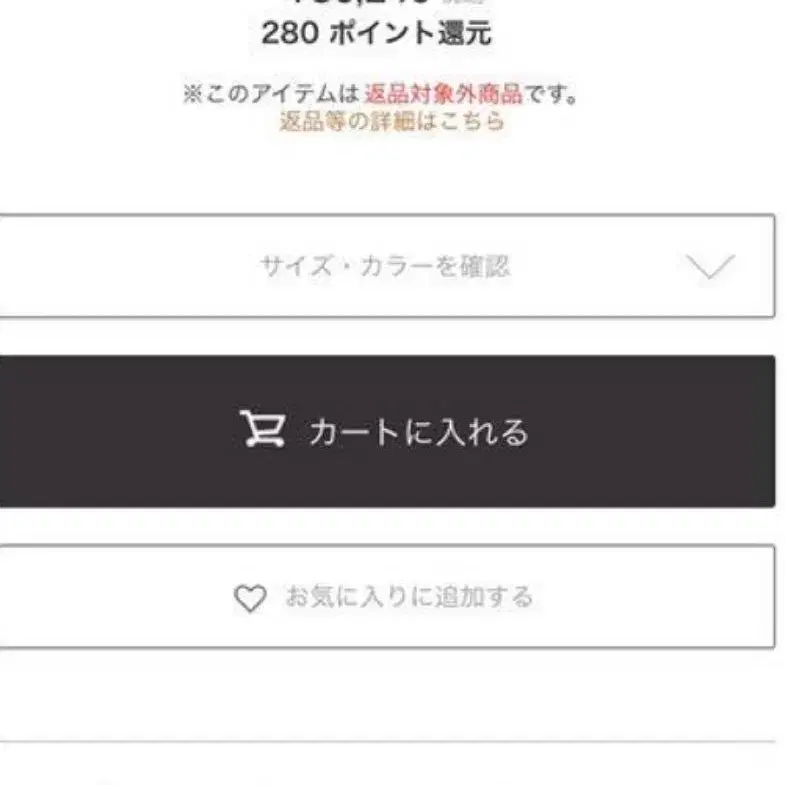Click the heart icon for favorites
The image size is (785, 785).
[250, 598]
